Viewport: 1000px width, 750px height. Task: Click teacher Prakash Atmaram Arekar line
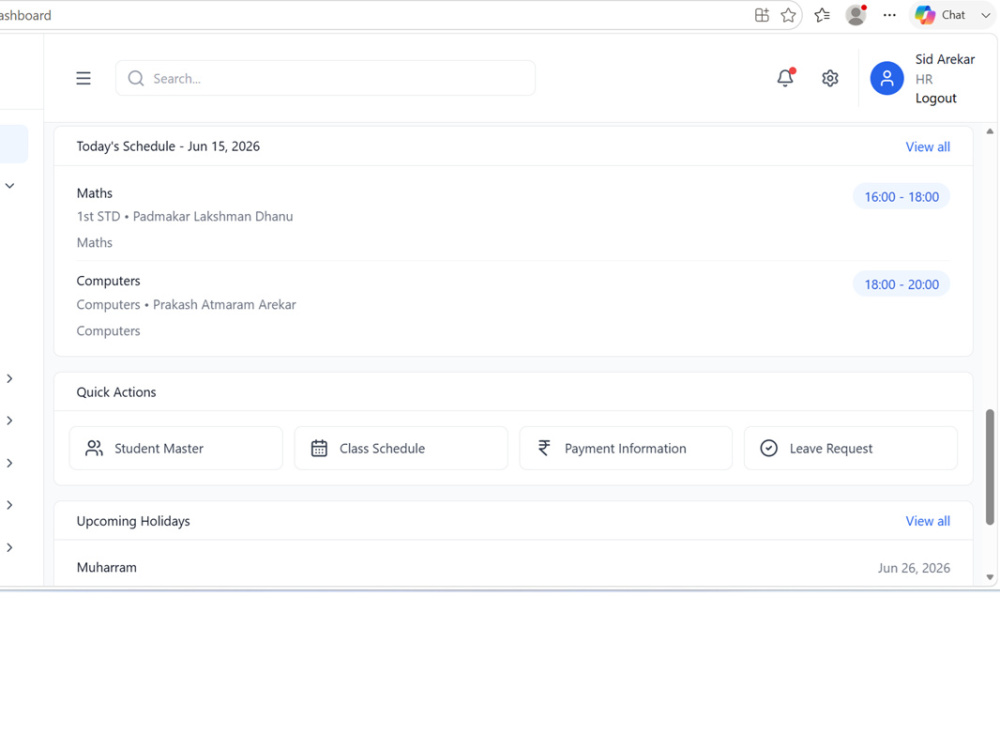click(186, 305)
